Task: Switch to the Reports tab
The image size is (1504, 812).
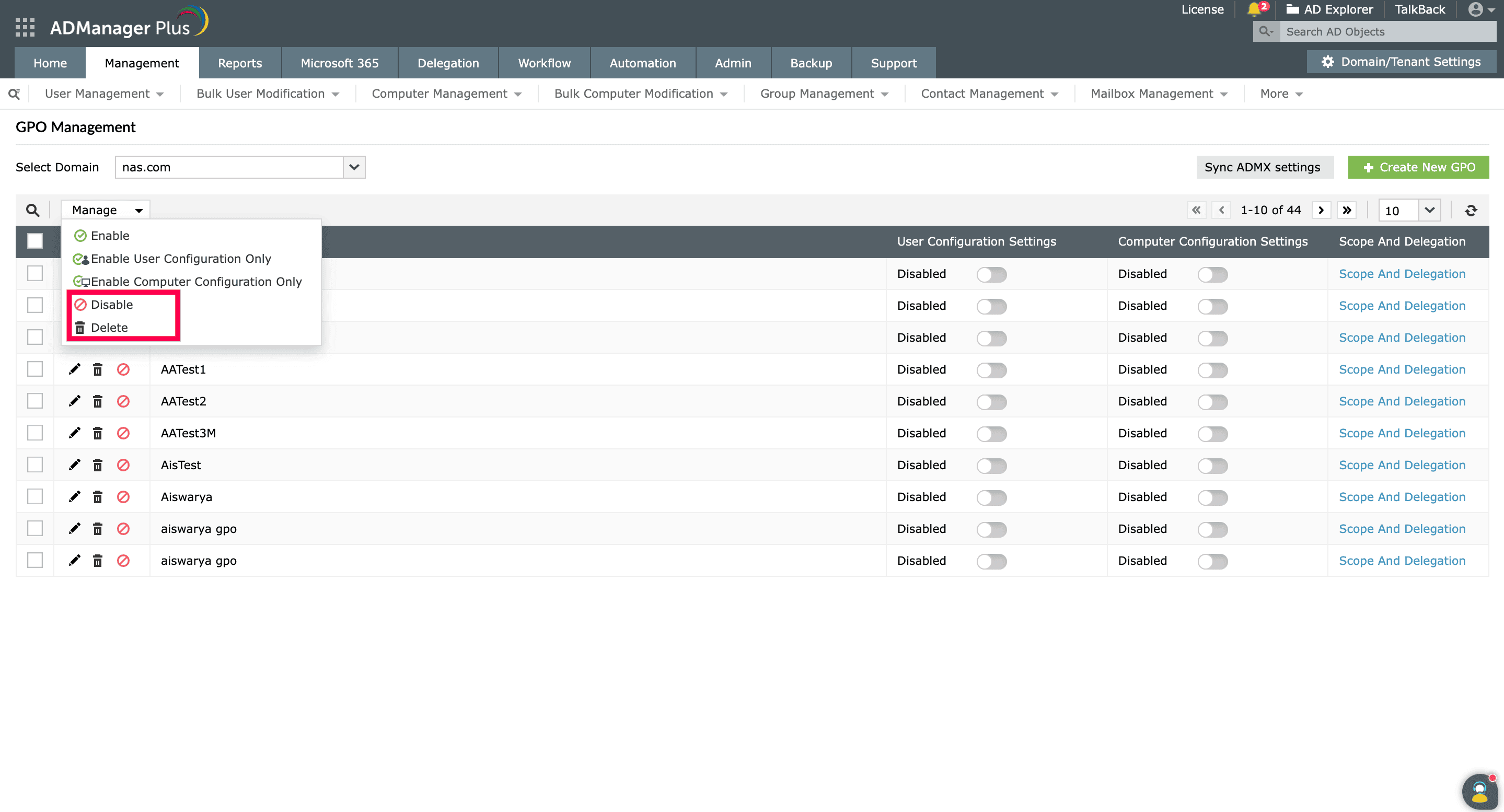Action: pyautogui.click(x=240, y=63)
